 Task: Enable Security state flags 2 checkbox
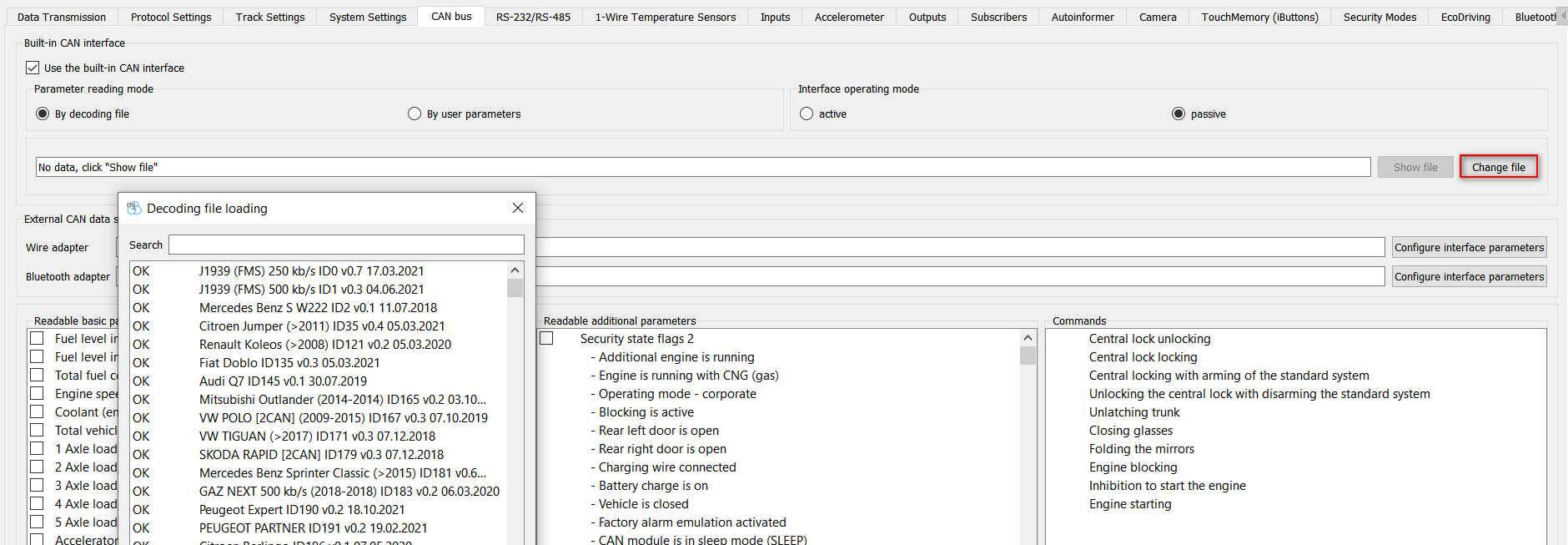pyautogui.click(x=547, y=338)
